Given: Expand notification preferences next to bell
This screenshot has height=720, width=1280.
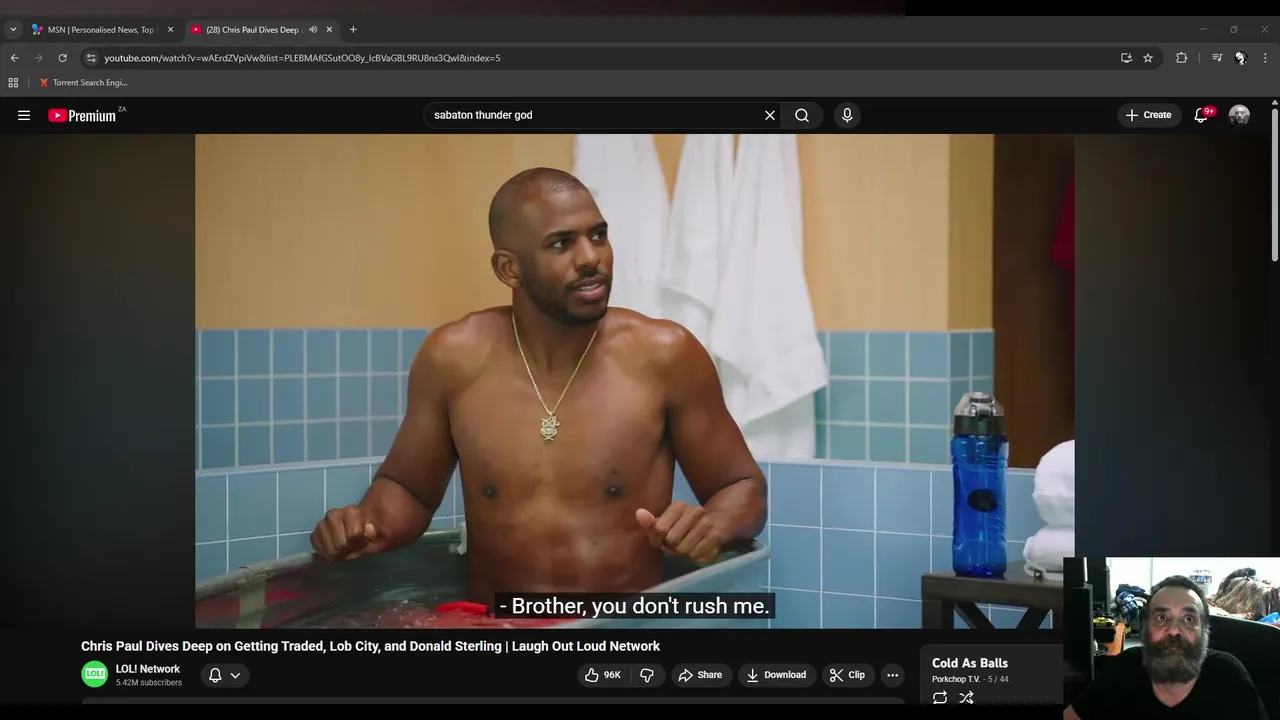Looking at the screenshot, I should (x=235, y=675).
